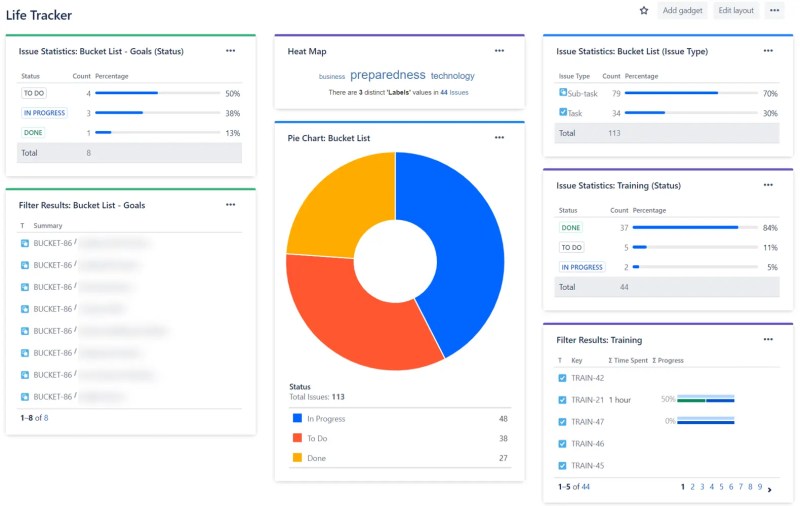Click the TO DO status in Goals statistics
This screenshot has width=800, height=506.
tap(34, 93)
